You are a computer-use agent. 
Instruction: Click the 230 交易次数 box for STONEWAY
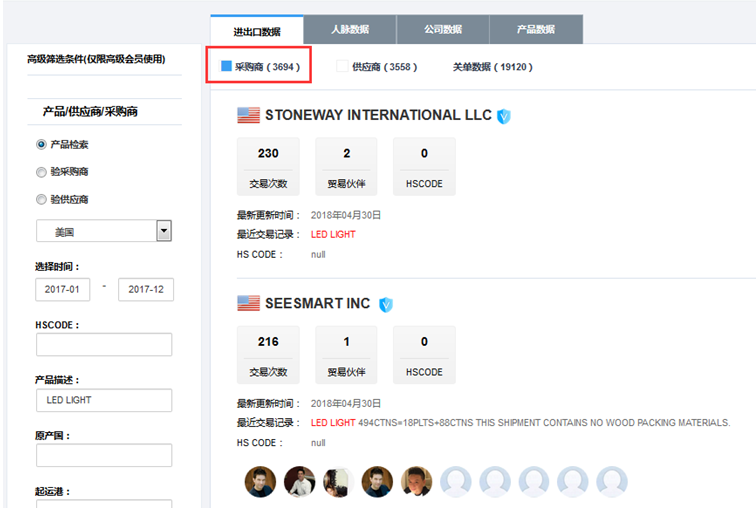point(268,167)
